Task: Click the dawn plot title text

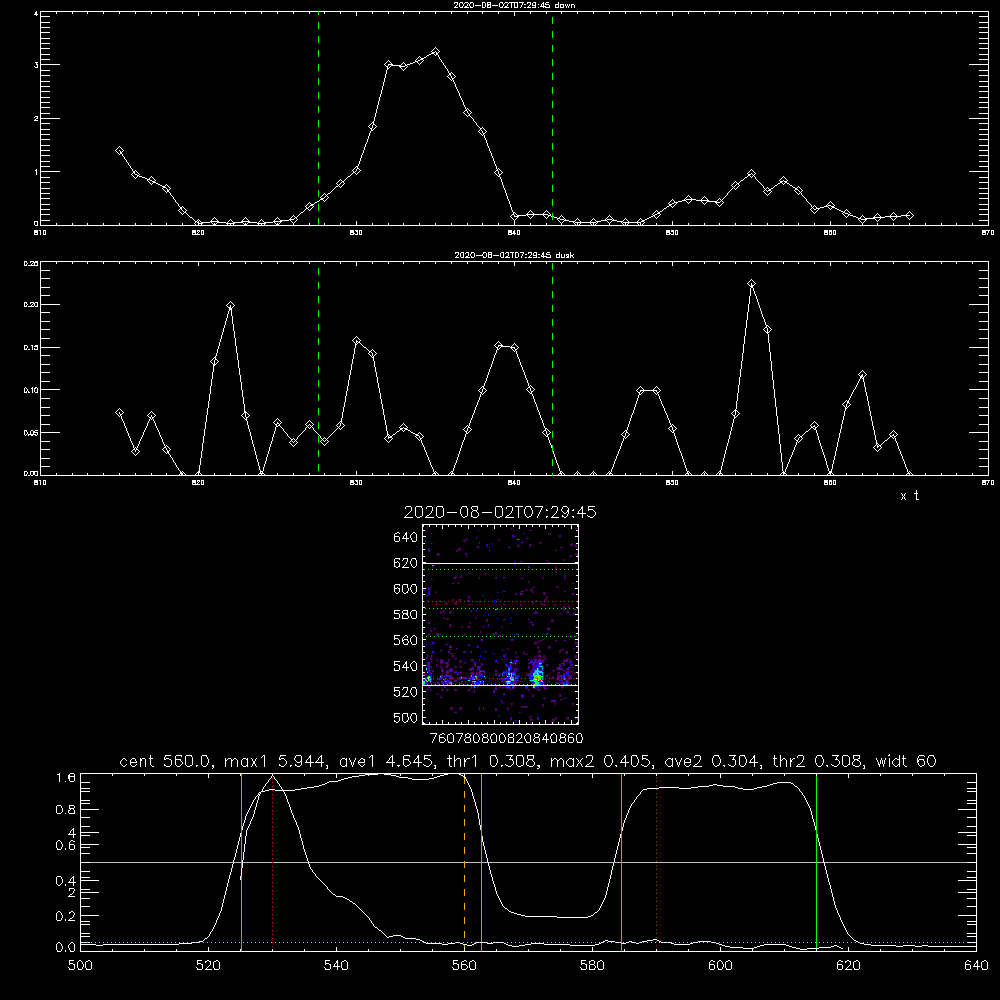Action: (514, 5)
